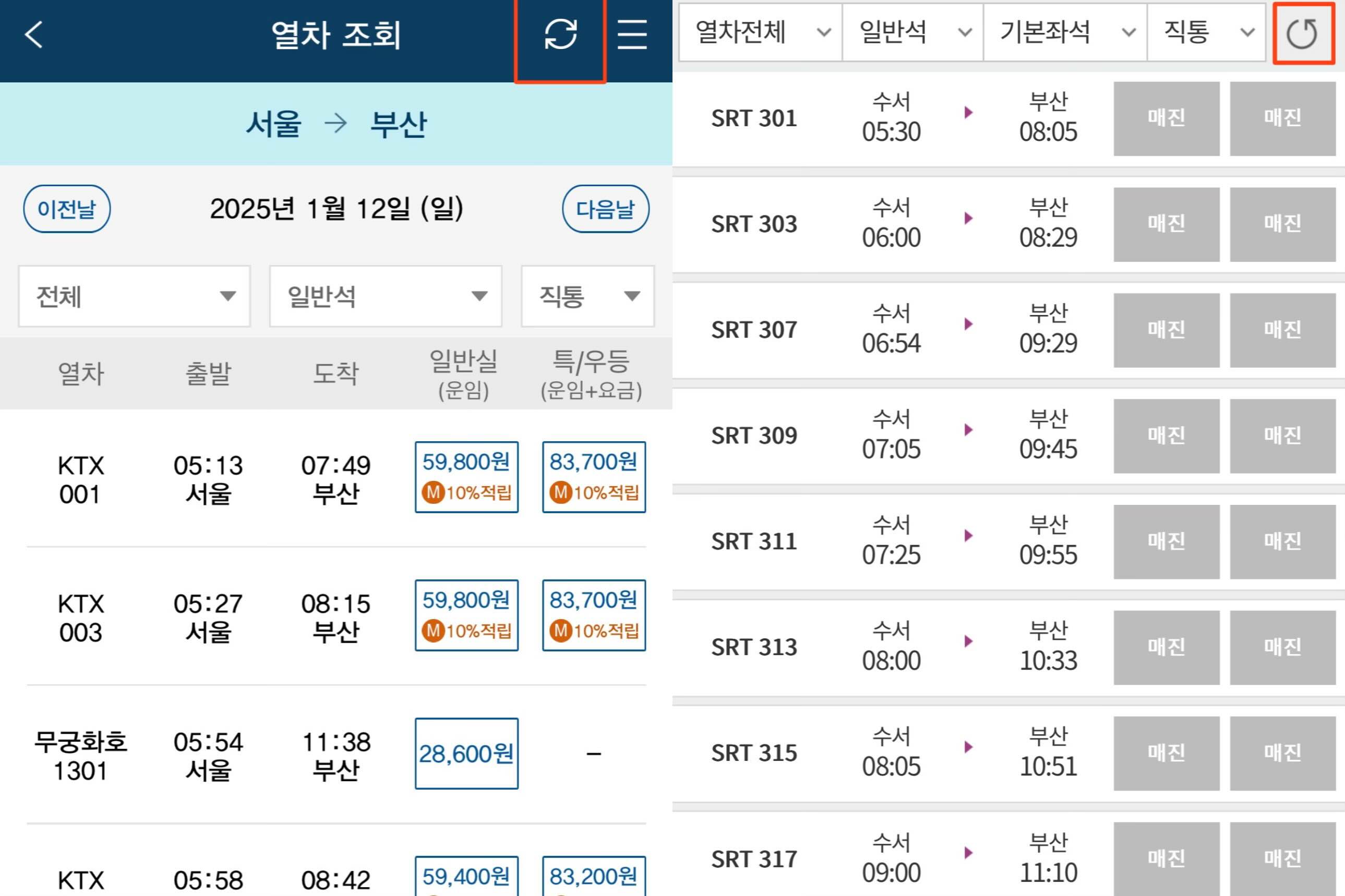Click the date text 2025년 1월 12일 (일)
Image resolution: width=1345 pixels, height=896 pixels.
337,209
